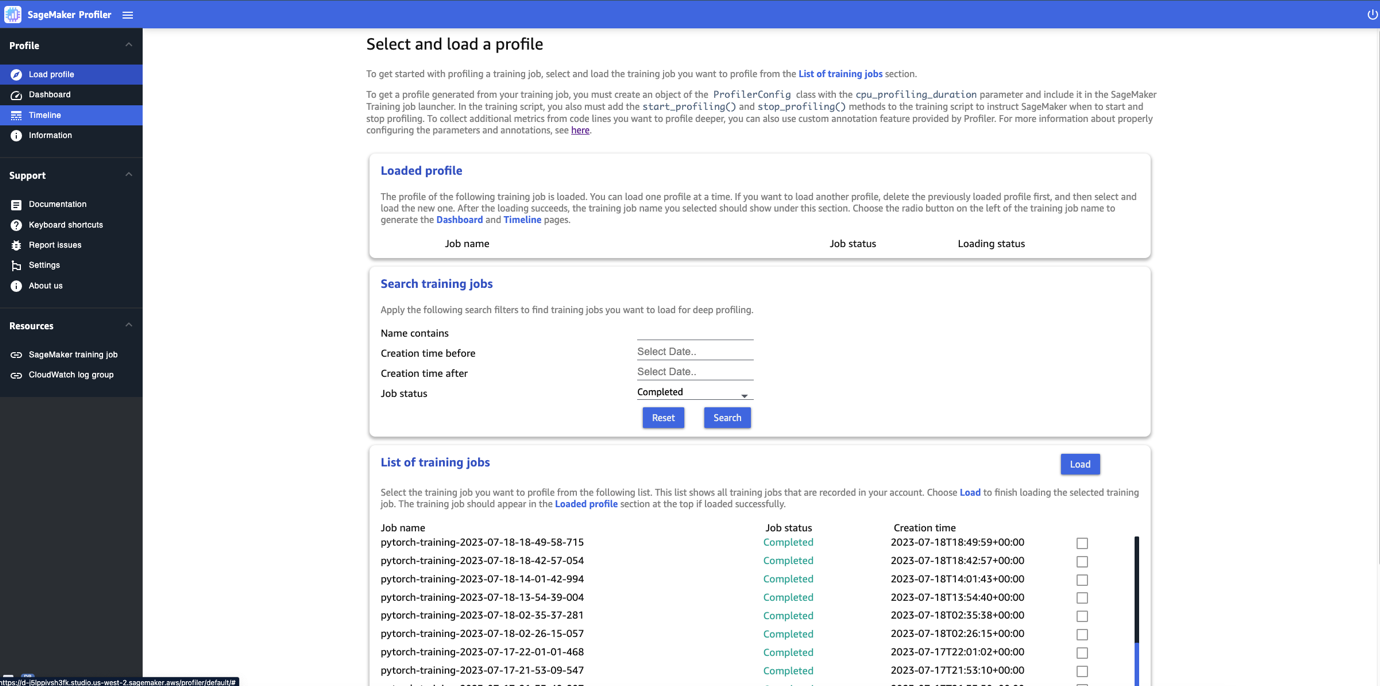Click creation time 2023-07-18T18:42:57+00:00
This screenshot has height=686, width=1380.
pyautogui.click(x=957, y=561)
